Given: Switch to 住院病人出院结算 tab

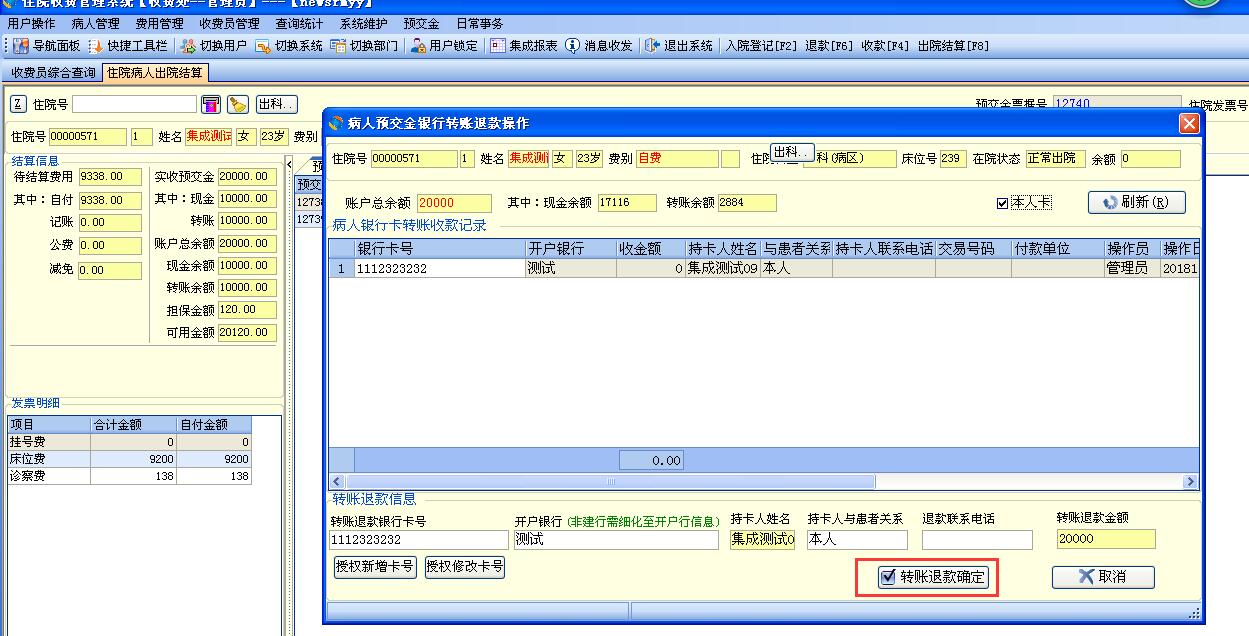Looking at the screenshot, I should (155, 73).
